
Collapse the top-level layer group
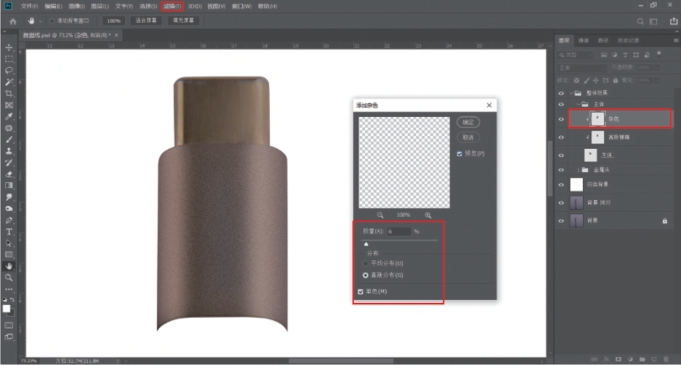pyautogui.click(x=571, y=93)
